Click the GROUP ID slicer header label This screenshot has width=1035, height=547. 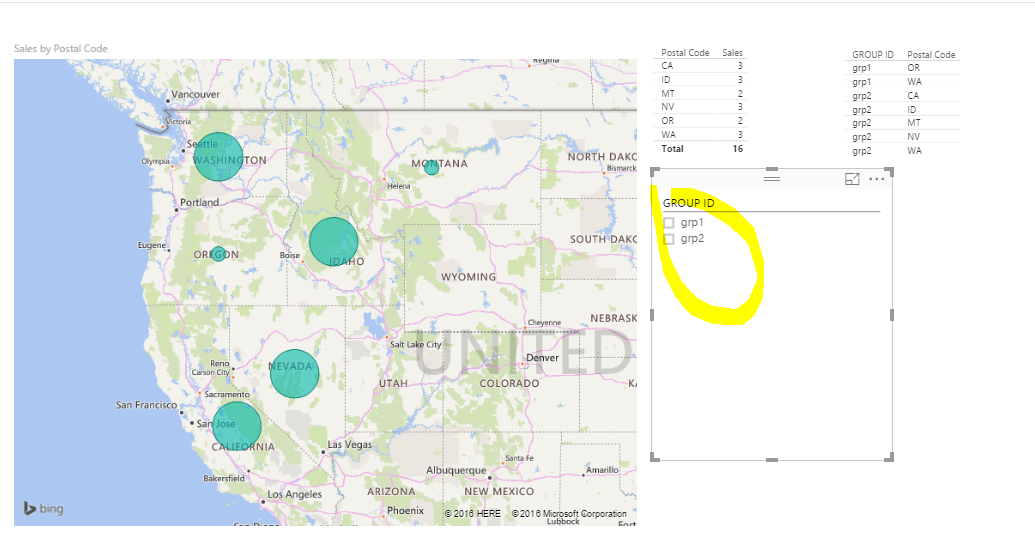click(x=688, y=203)
